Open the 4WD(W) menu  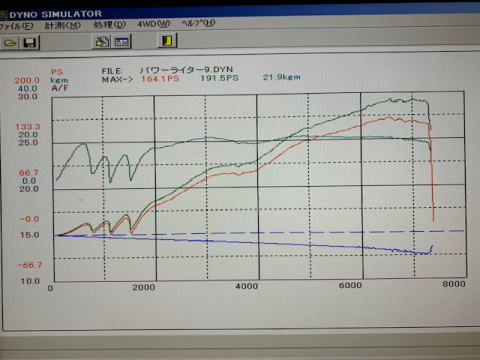pyautogui.click(x=154, y=24)
